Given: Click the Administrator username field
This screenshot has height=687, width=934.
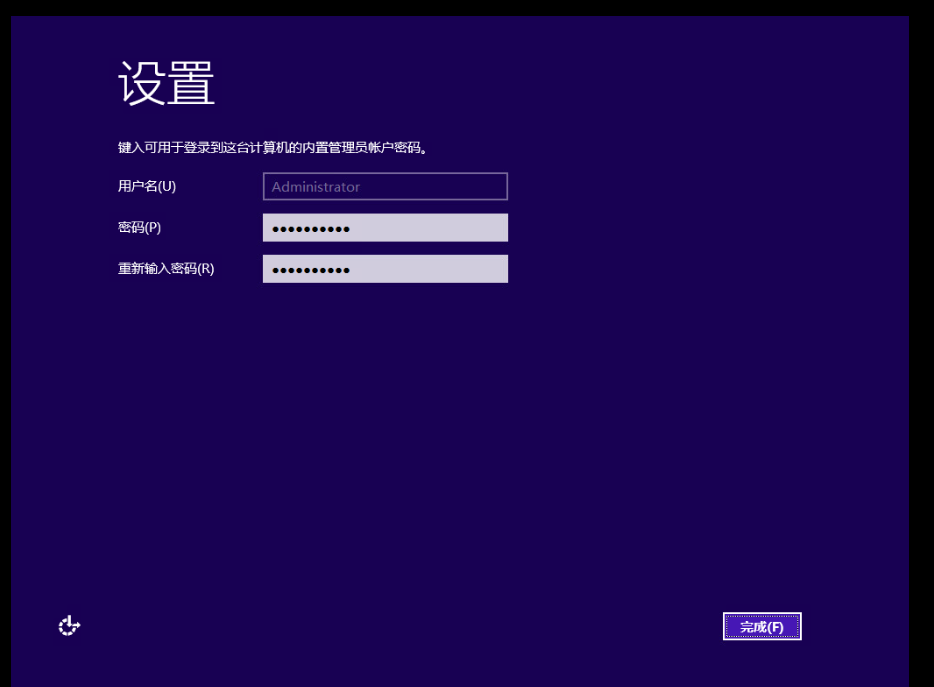Looking at the screenshot, I should [385, 186].
